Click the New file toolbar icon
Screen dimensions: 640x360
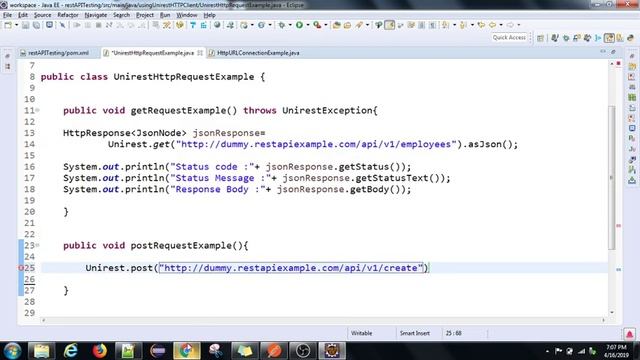8,25
